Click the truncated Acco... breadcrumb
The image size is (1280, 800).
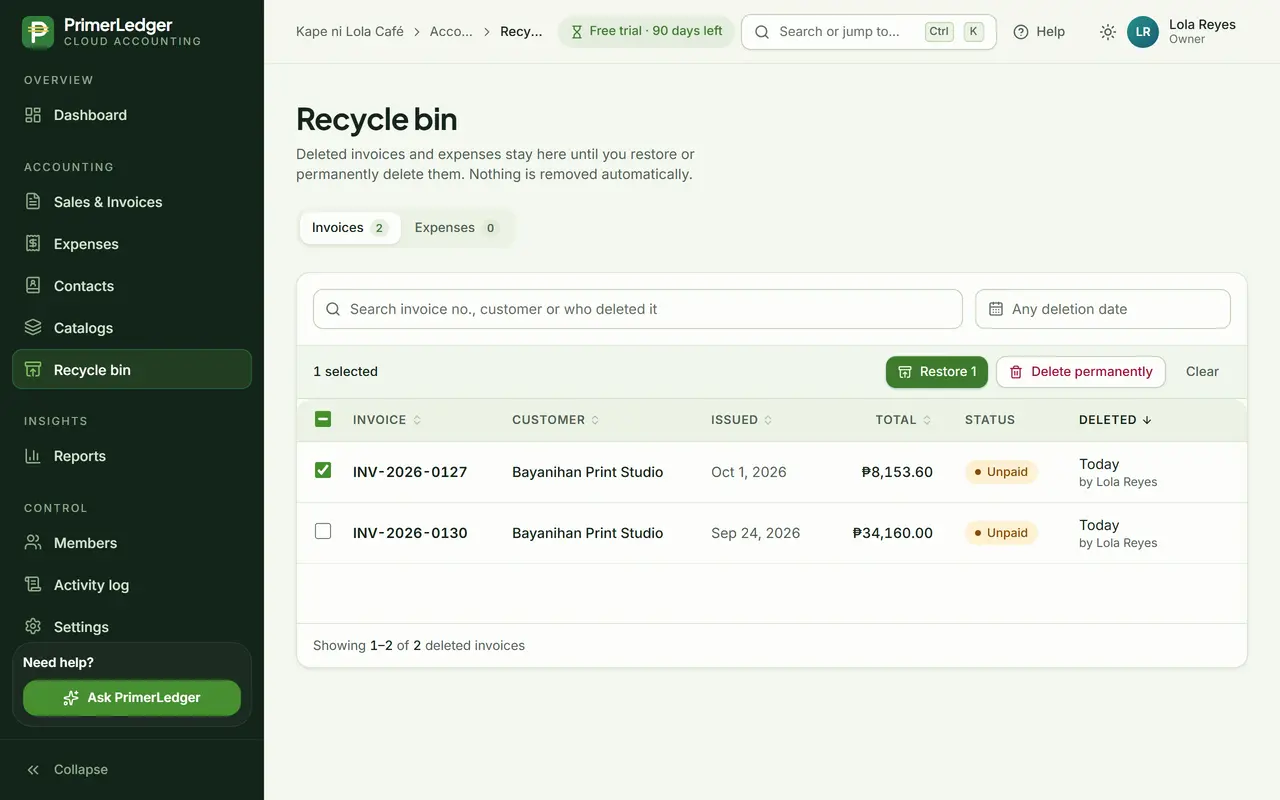451,32
